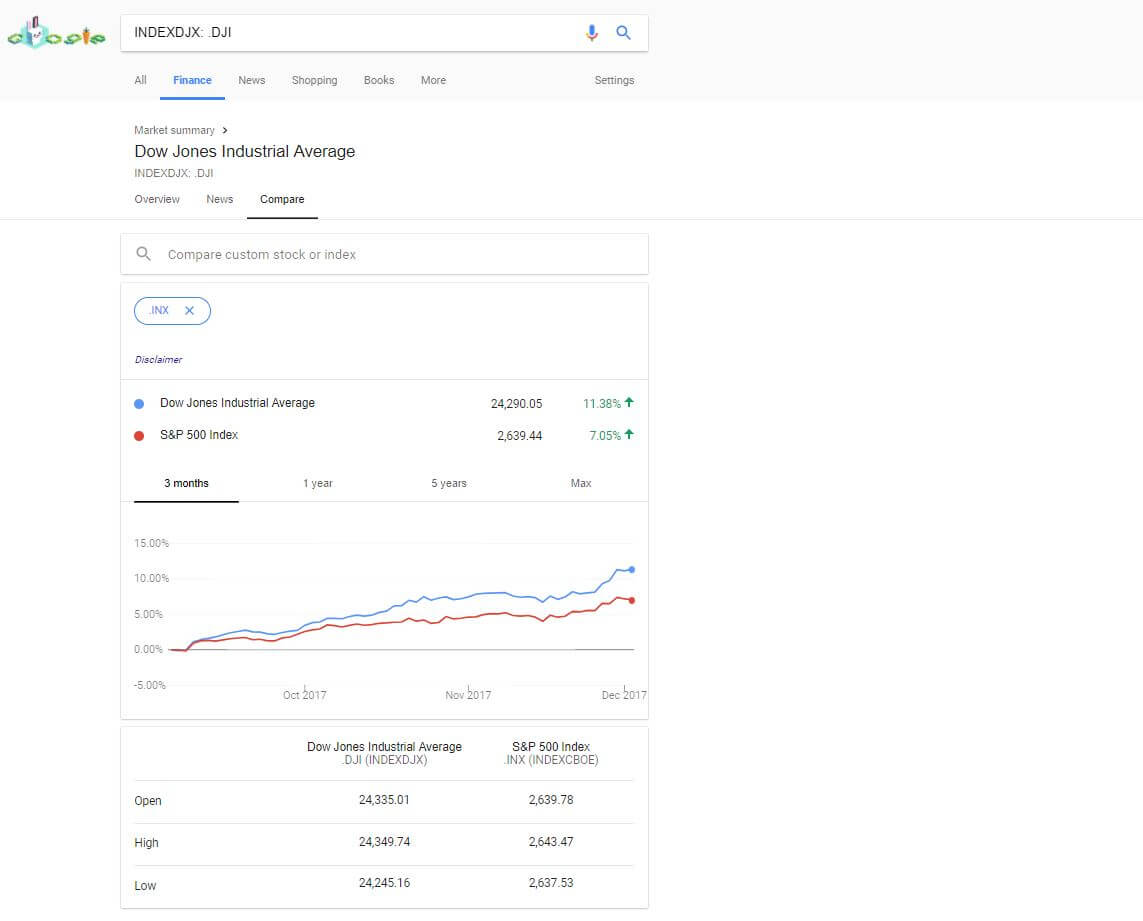Activate voice search microphone icon

(592, 33)
